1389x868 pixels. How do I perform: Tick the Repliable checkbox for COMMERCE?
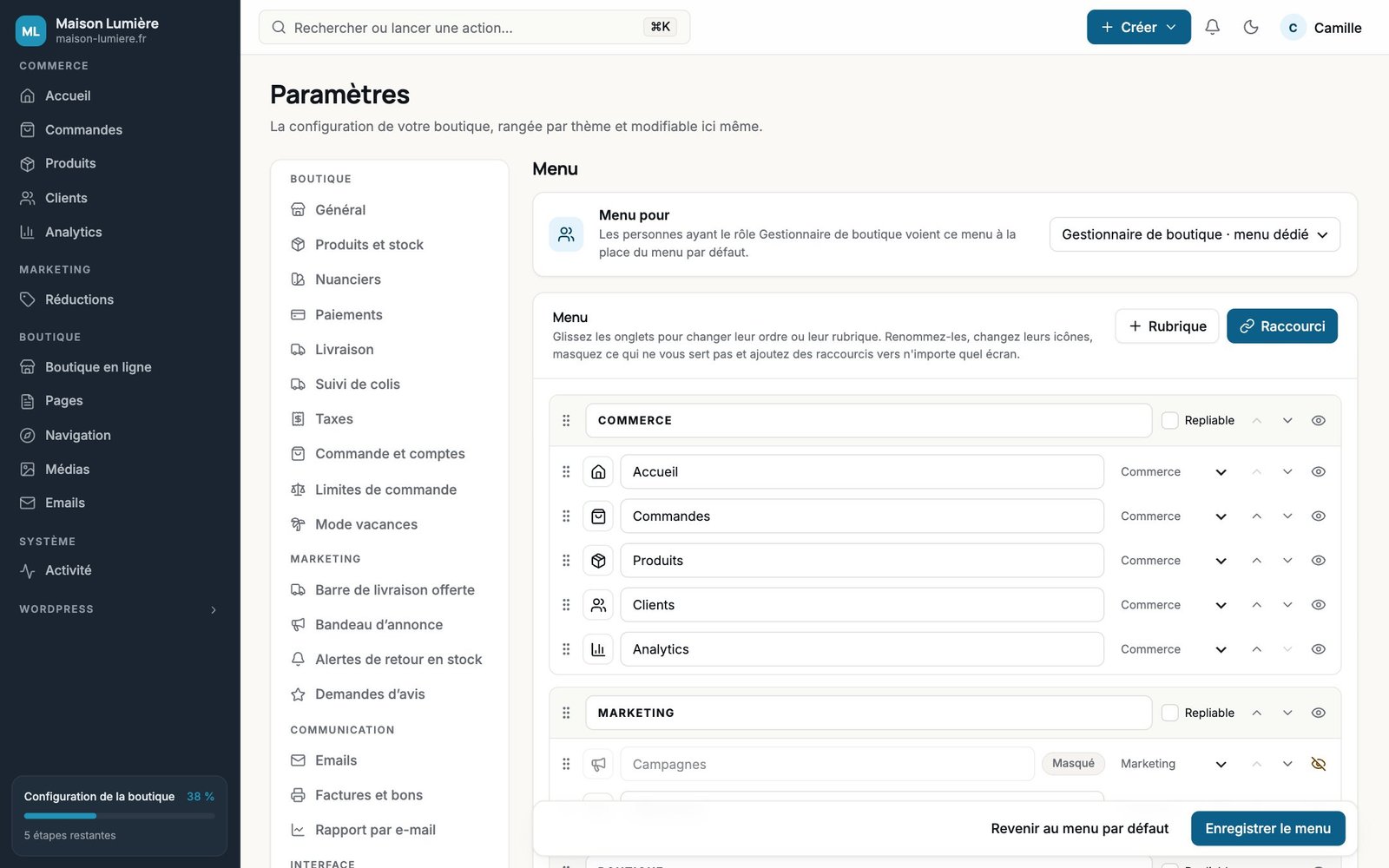click(x=1170, y=420)
